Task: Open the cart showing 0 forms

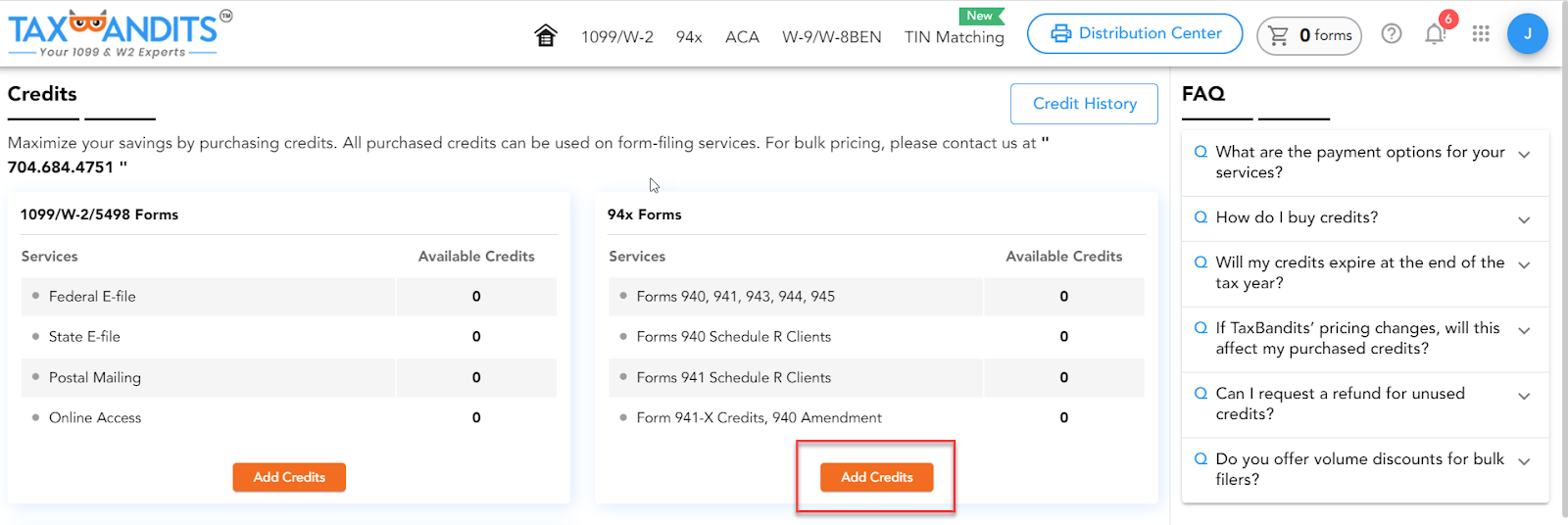Action: tap(1309, 35)
